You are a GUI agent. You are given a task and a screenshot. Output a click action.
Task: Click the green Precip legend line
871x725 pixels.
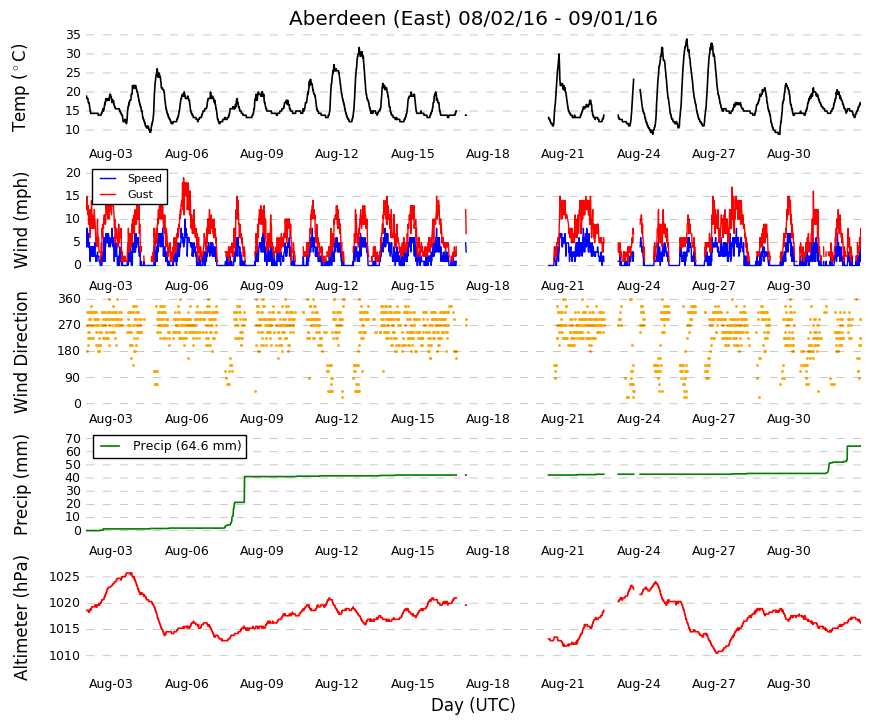(111, 446)
